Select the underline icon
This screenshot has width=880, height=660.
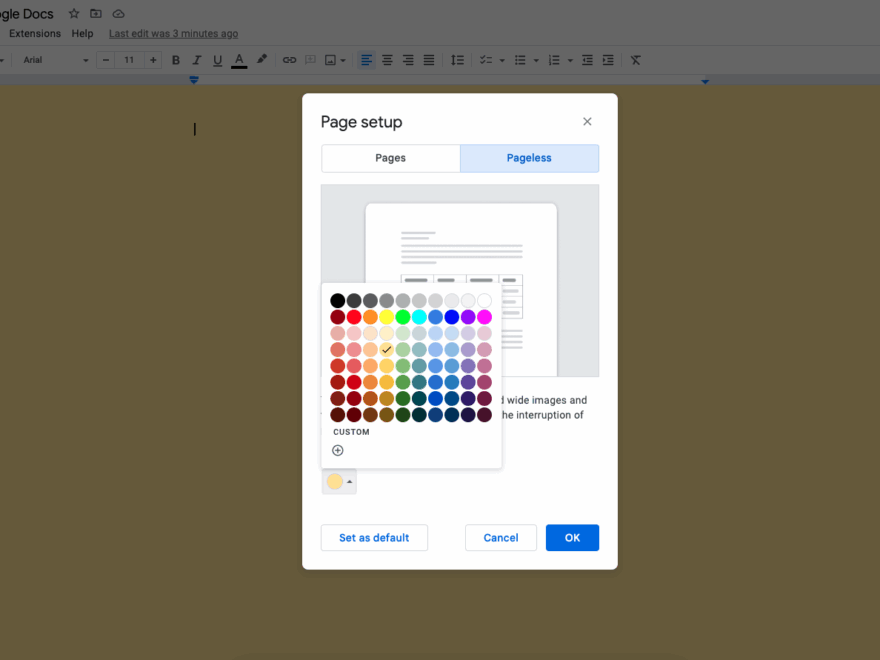(x=217, y=60)
